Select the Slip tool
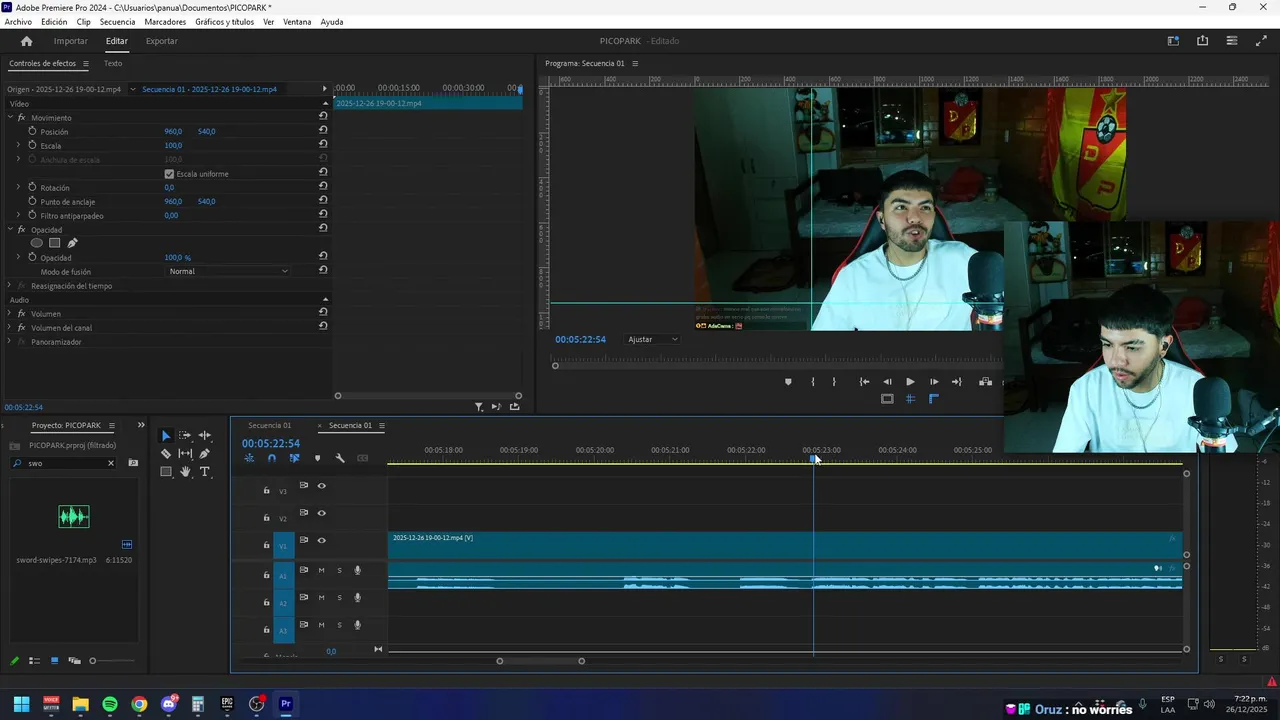 click(x=185, y=454)
